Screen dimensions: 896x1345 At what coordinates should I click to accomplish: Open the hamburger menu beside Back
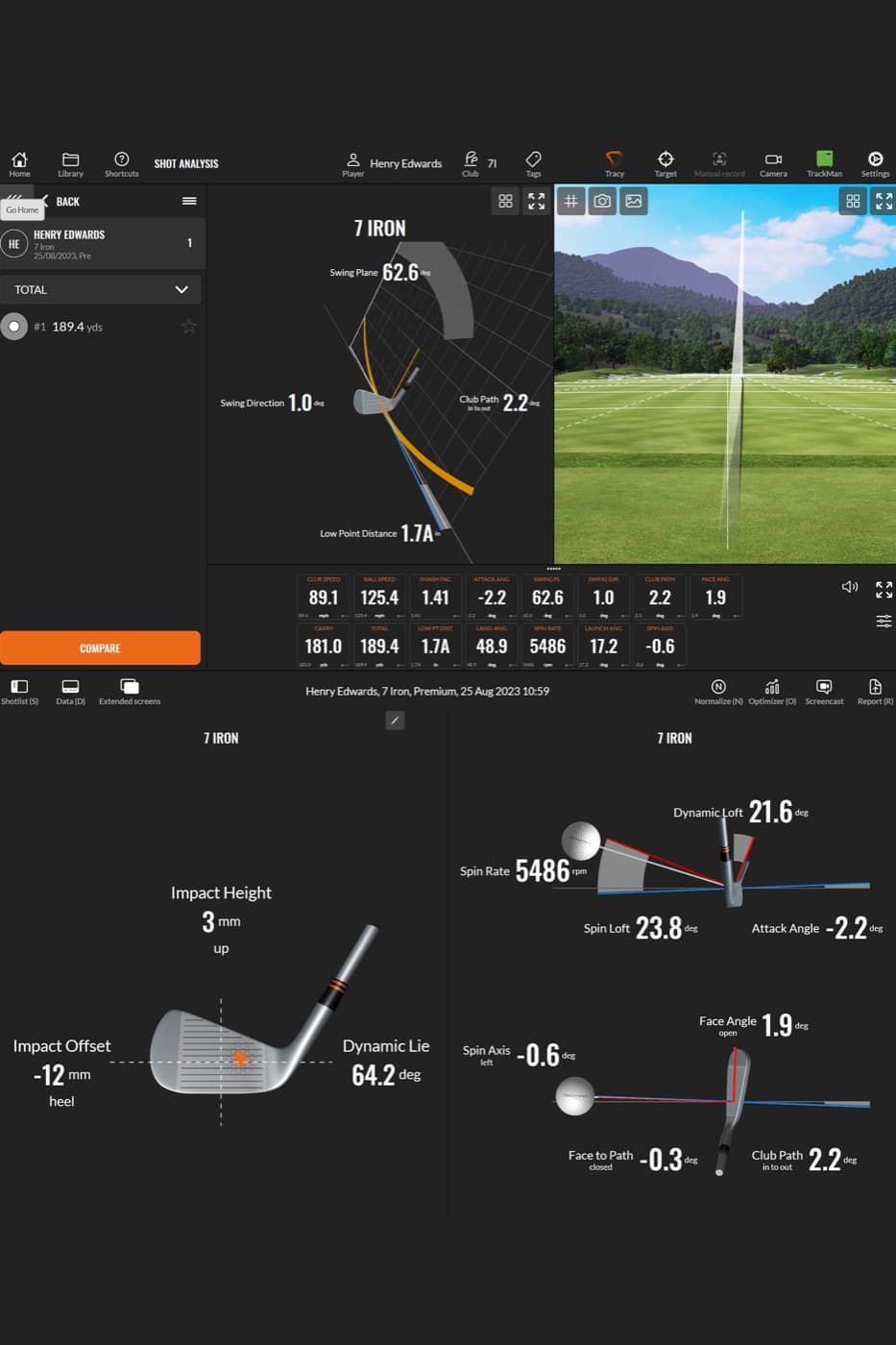tap(189, 201)
